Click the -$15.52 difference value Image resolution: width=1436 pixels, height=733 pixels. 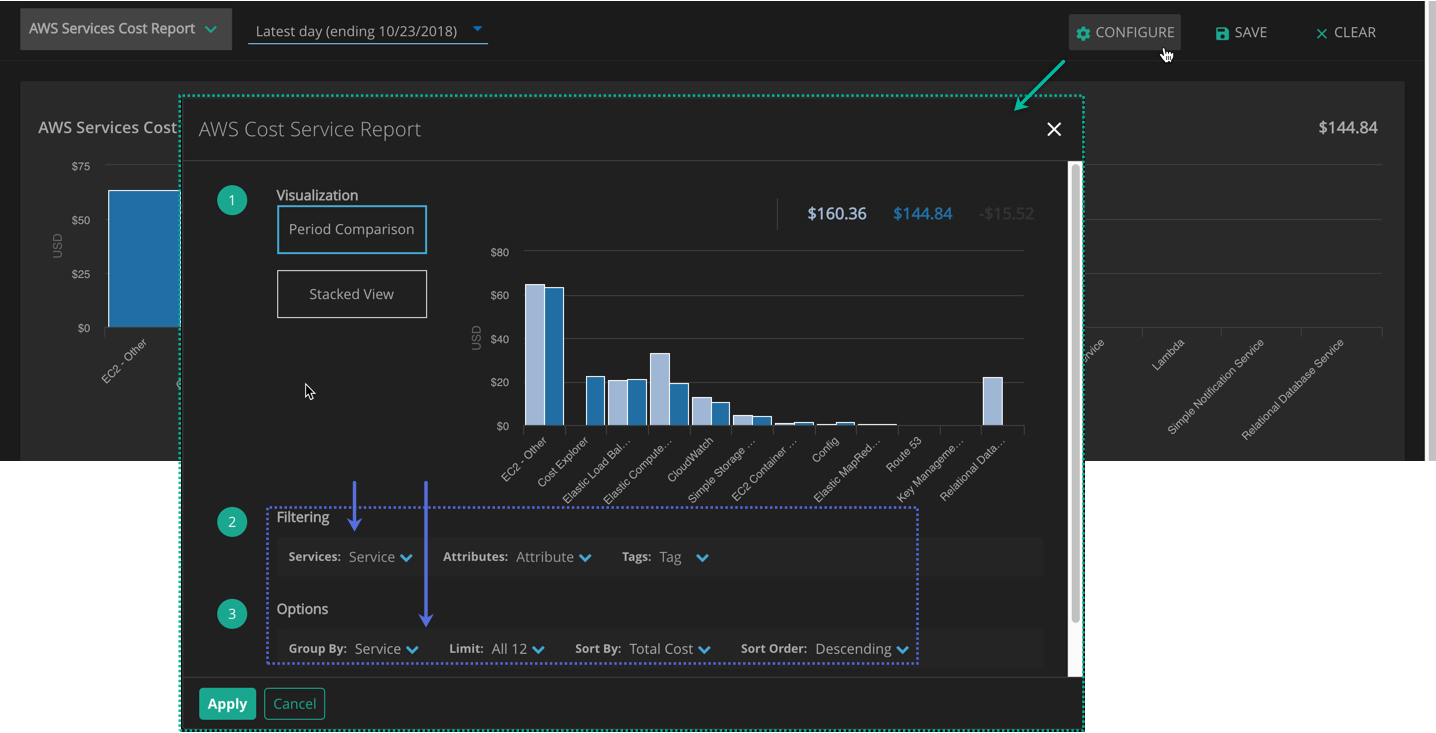[1006, 214]
